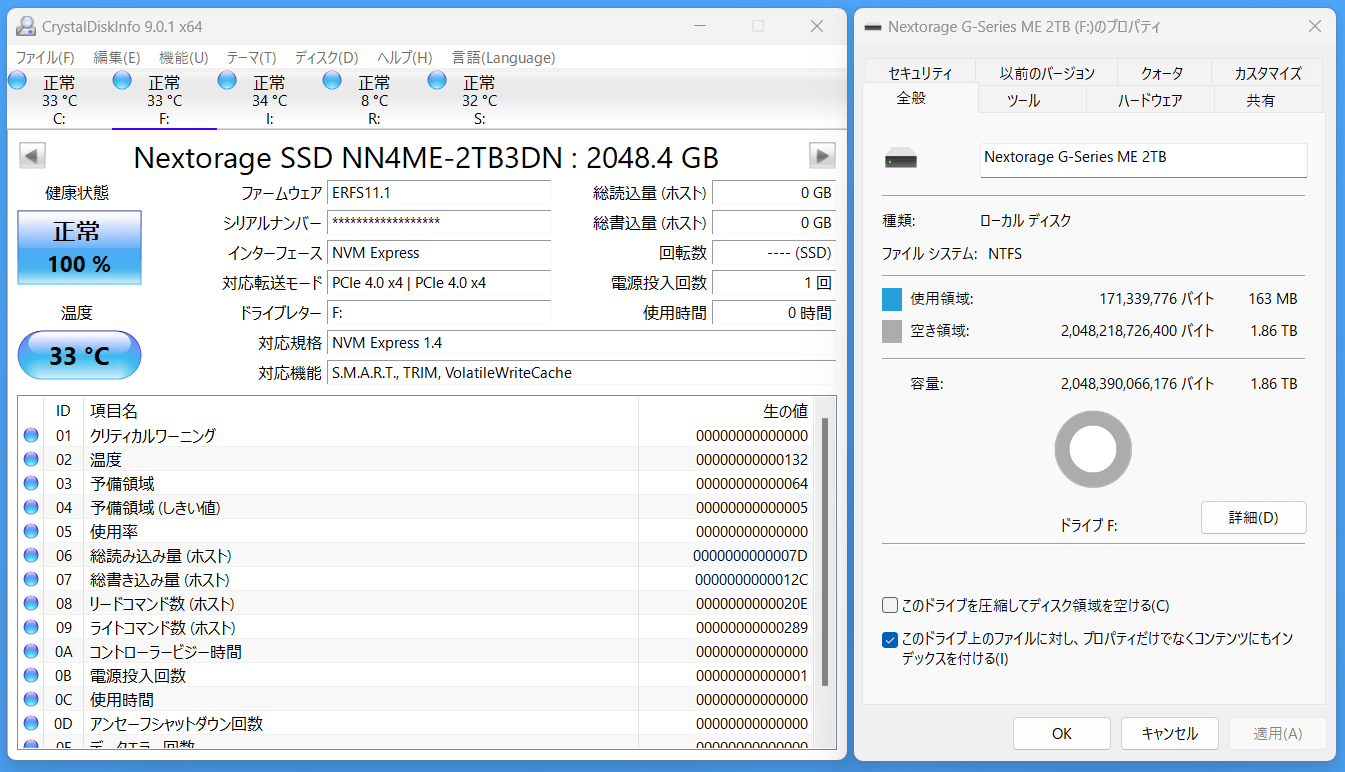The image size is (1345, 772).
Task: Click OK in properties dialog
Action: click(x=1062, y=734)
